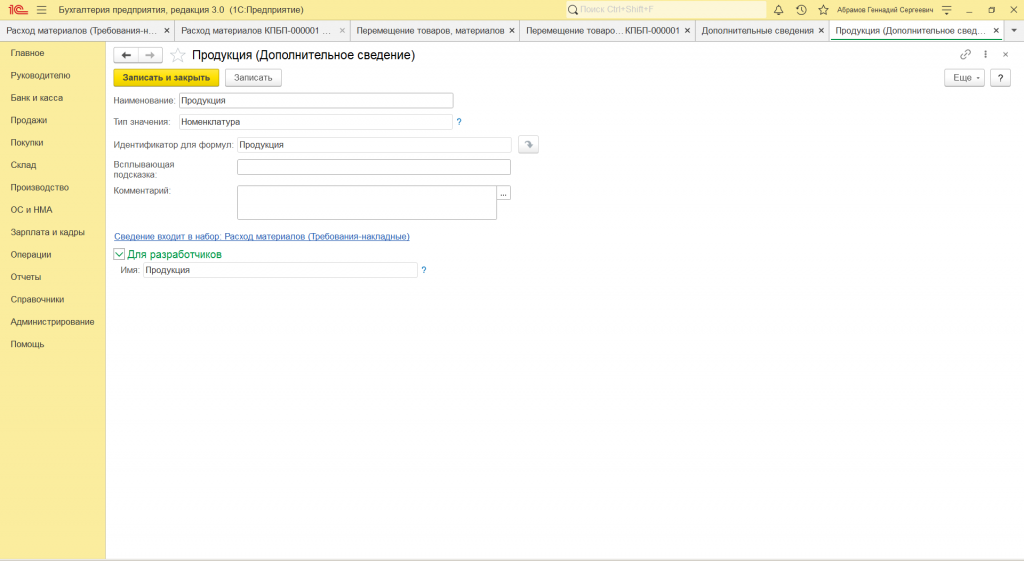Close the Продукция (Дополнительное свед… tab
The width and height of the screenshot is (1024, 561).
coord(996,31)
